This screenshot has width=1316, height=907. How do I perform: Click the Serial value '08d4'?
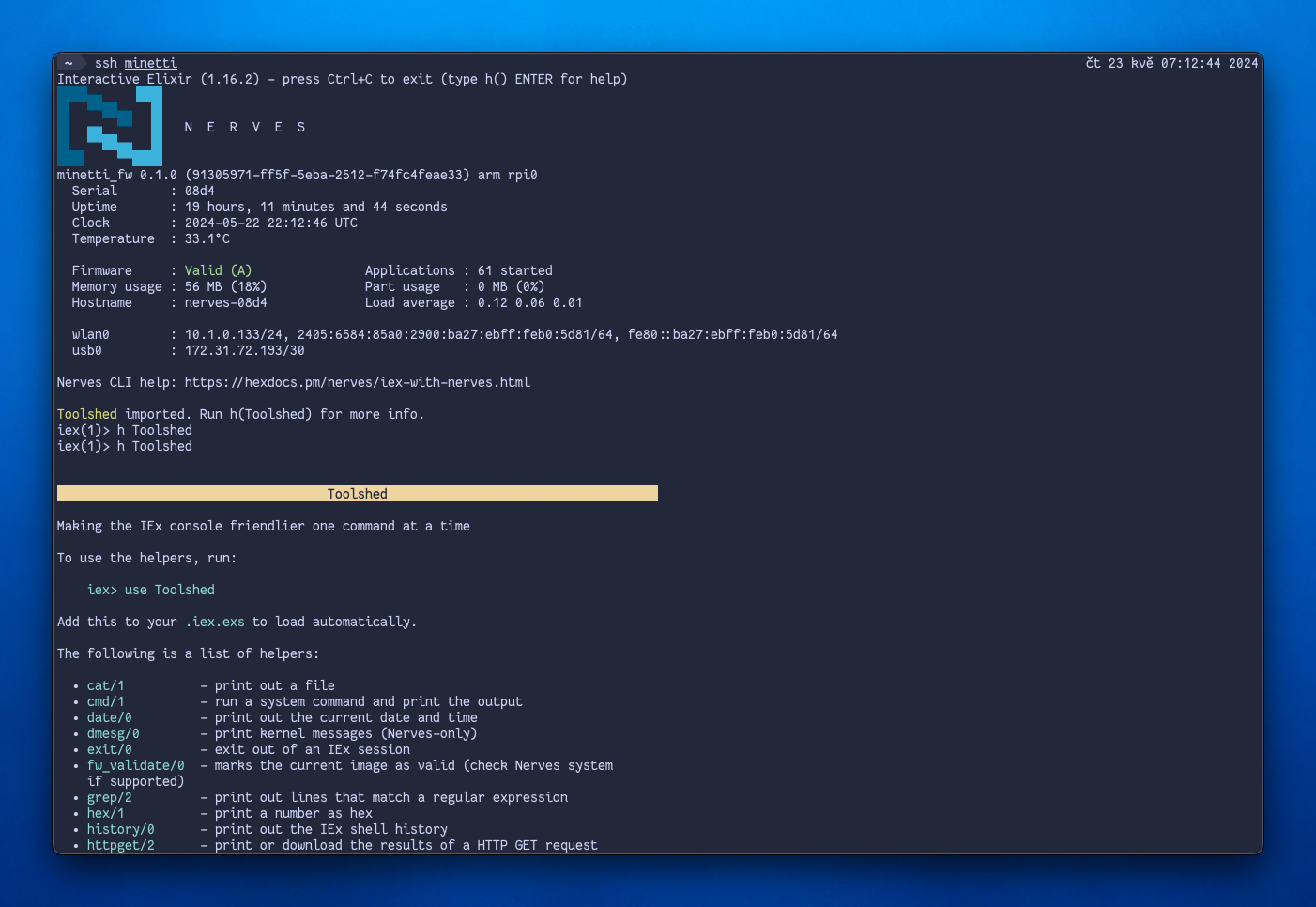(200, 191)
